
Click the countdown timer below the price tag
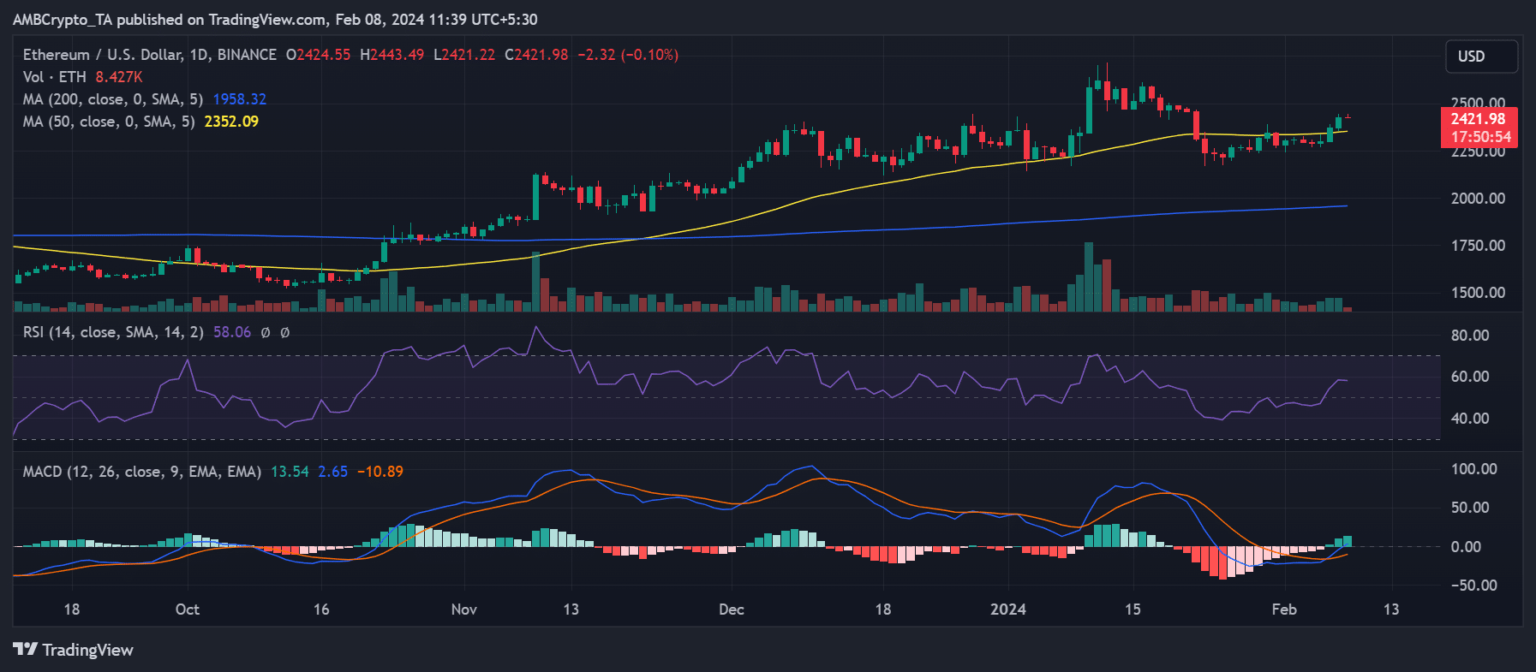click(x=1480, y=133)
